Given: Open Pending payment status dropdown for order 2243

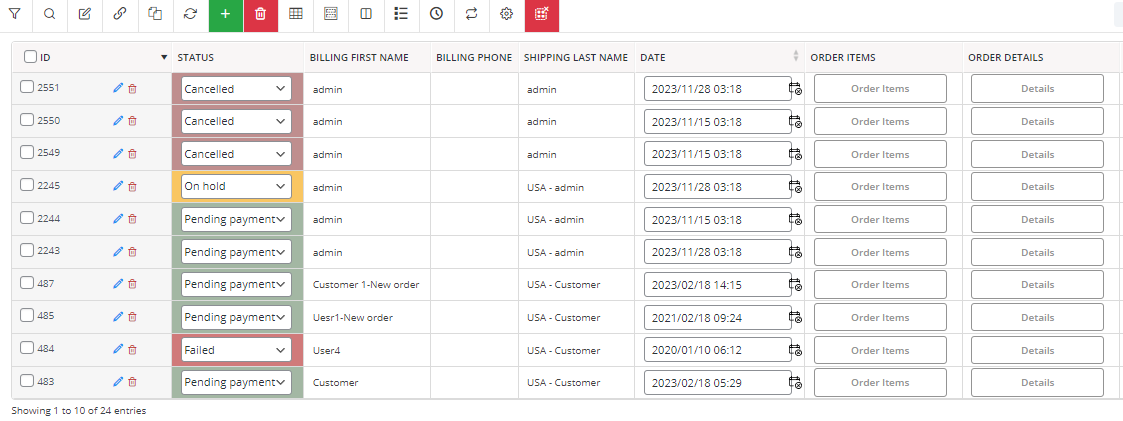Looking at the screenshot, I should click(x=236, y=252).
